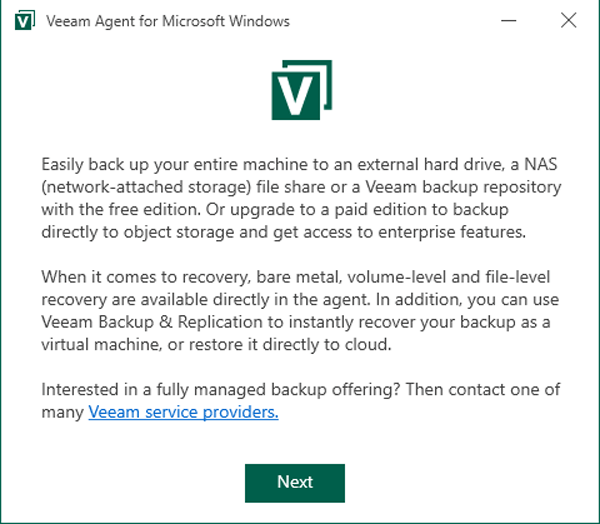The image size is (600, 524).
Task: Click the paragraph starting When it comes to recovery
Action: pyautogui.click(x=300, y=310)
